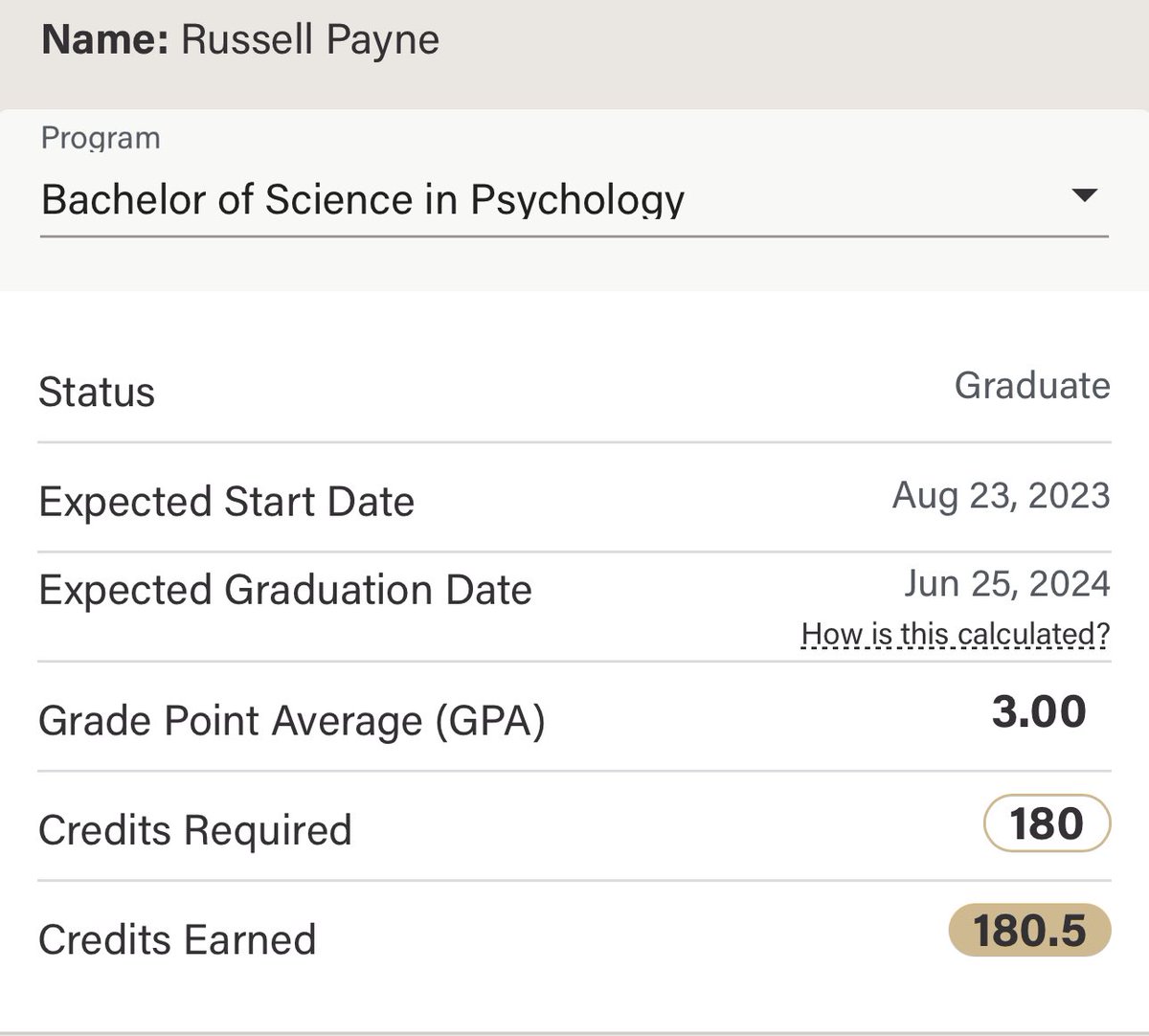Click the Program field label
This screenshot has width=1149, height=1036.
(x=101, y=139)
